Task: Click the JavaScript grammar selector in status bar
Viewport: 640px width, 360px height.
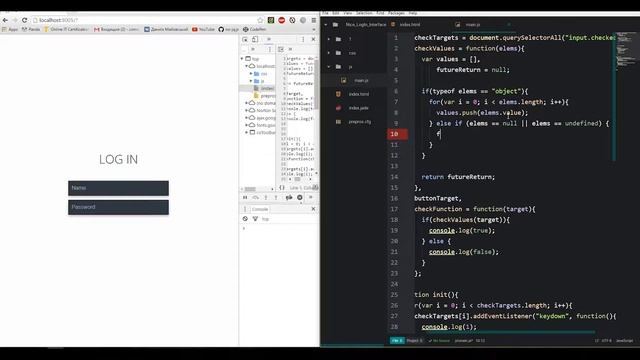Action: point(624,341)
